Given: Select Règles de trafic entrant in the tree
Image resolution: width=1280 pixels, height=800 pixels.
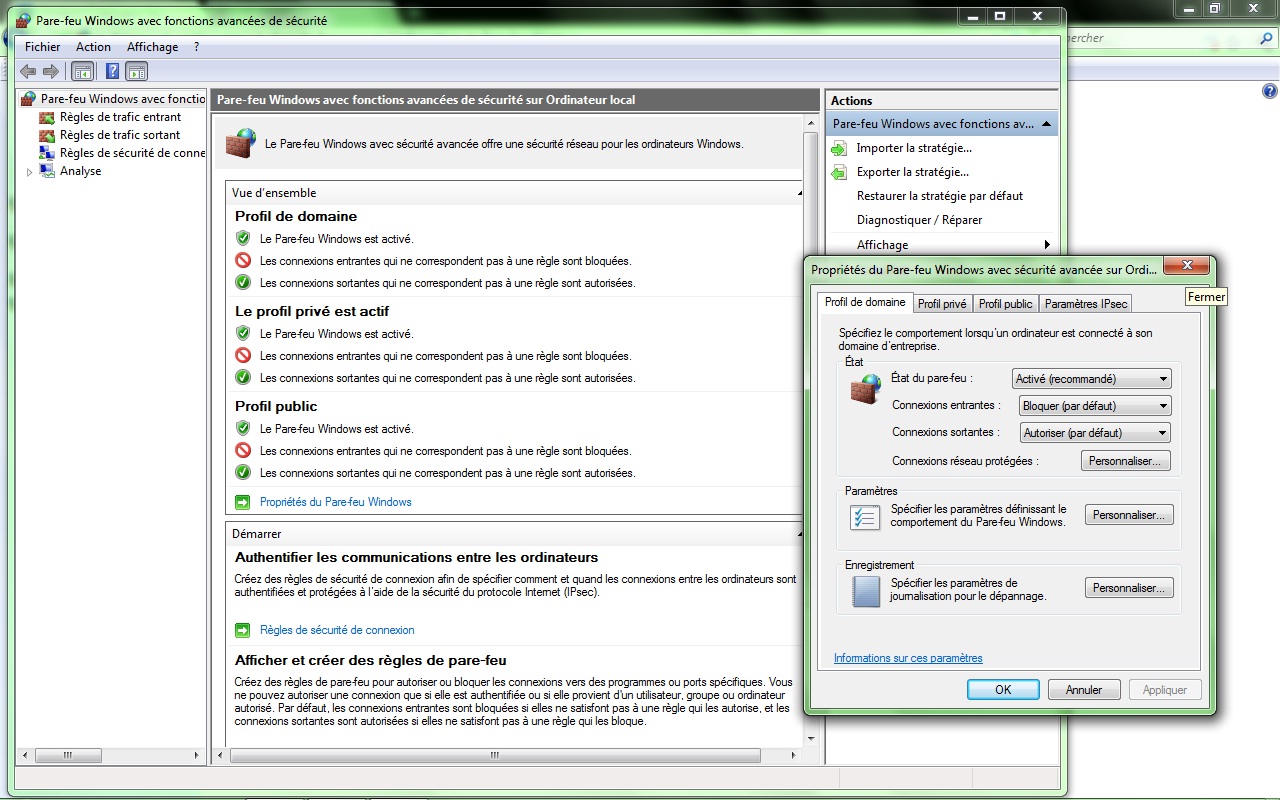Looking at the screenshot, I should [x=120, y=117].
